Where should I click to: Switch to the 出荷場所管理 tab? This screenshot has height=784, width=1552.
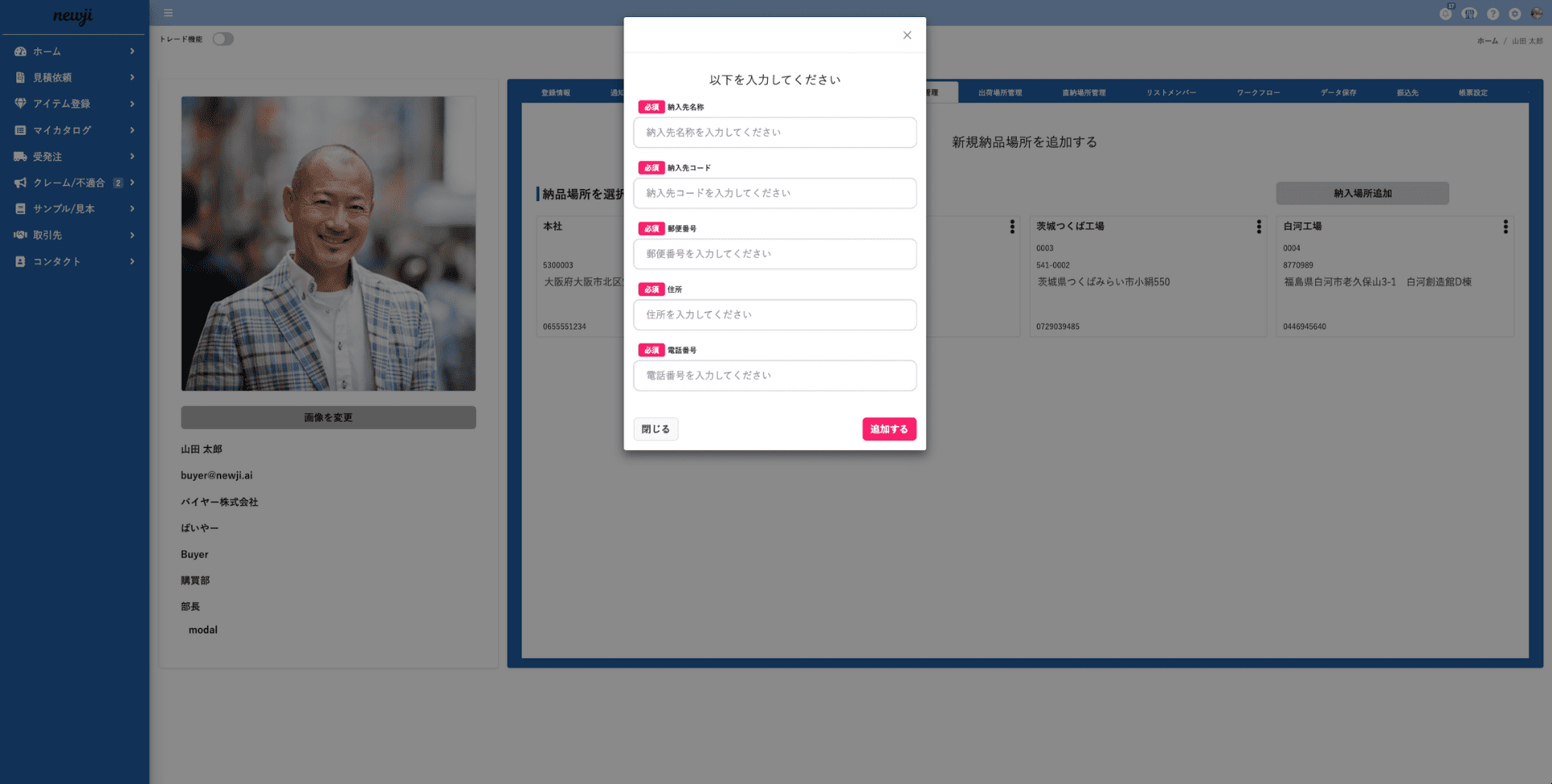click(1000, 93)
